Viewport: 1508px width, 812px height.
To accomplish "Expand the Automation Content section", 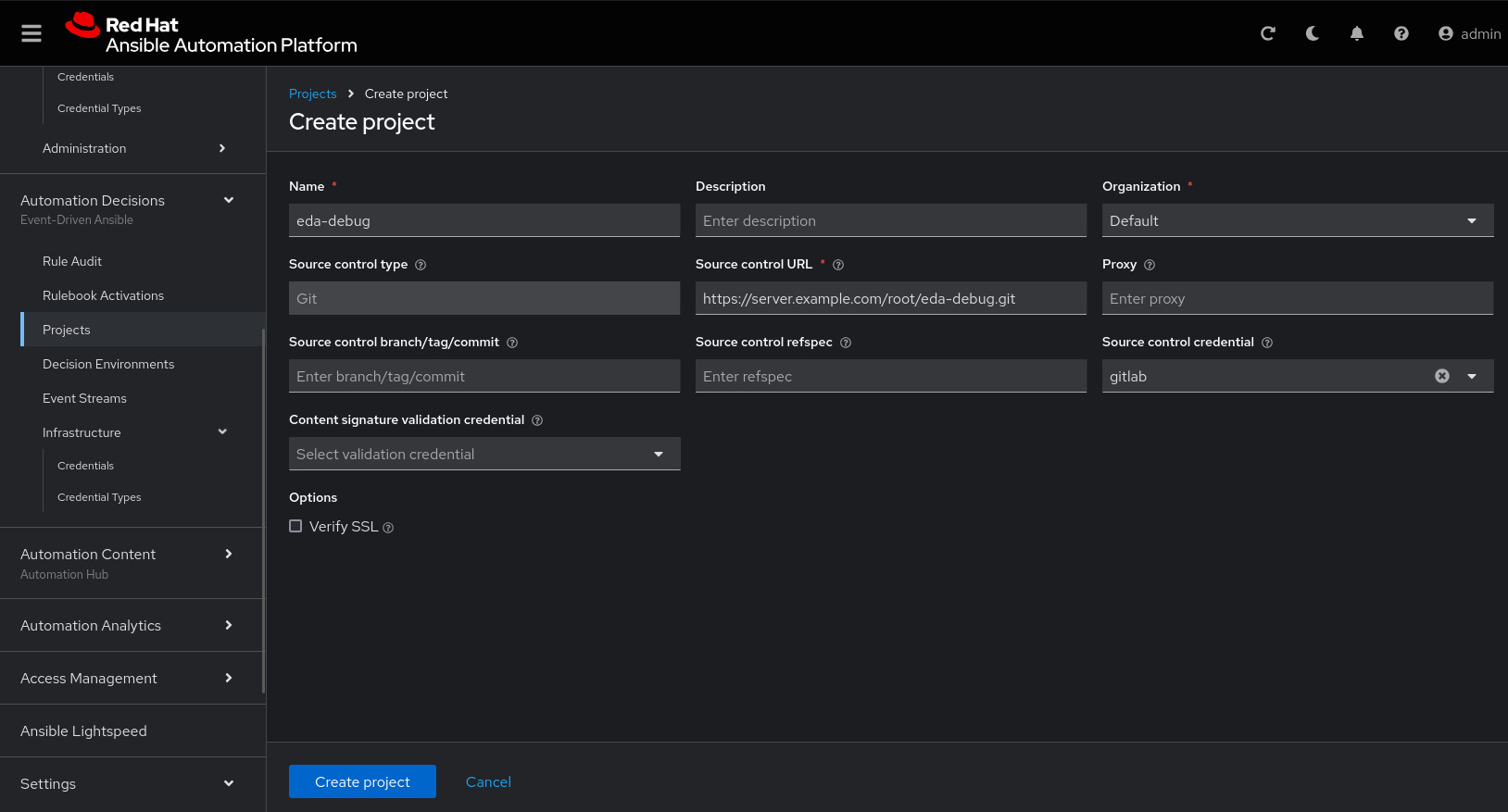I will click(133, 563).
